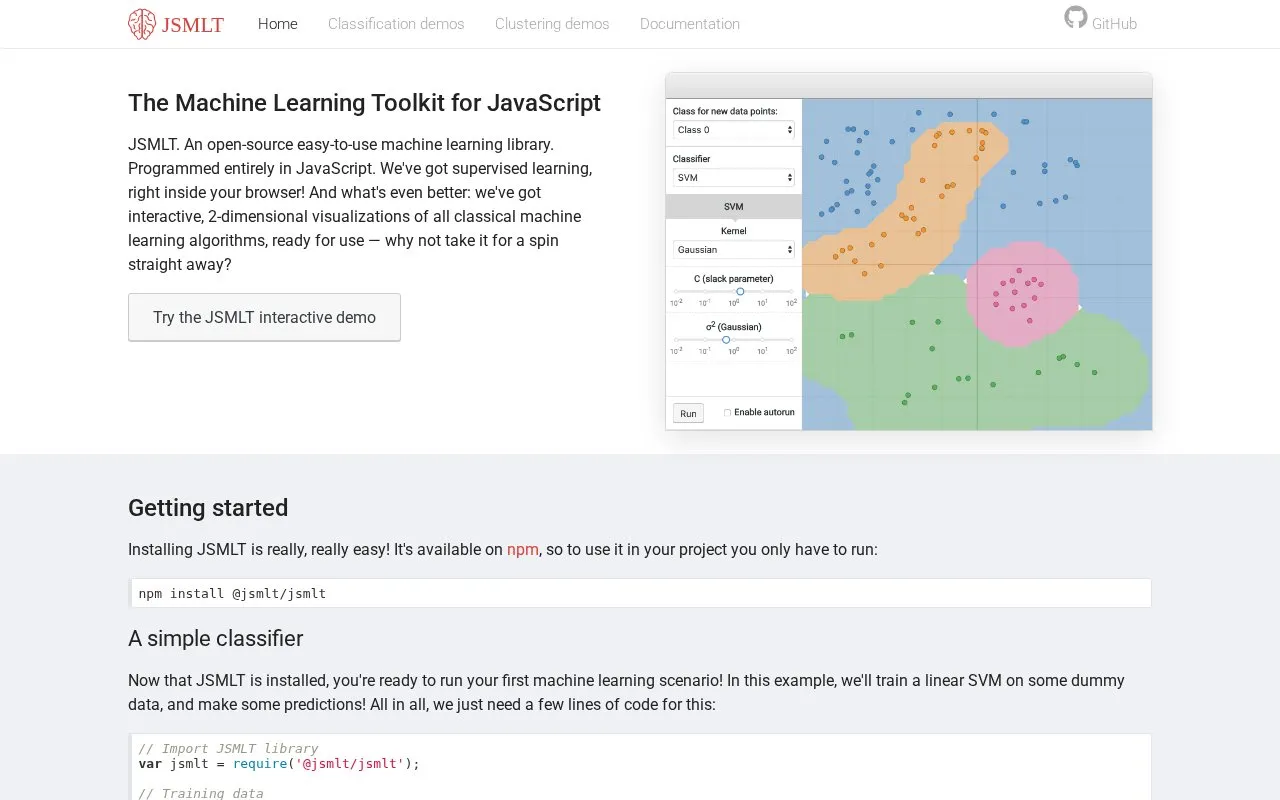Screen dimensions: 1280x800
Task: Click the Run button in demo preview
Action: coord(688,413)
